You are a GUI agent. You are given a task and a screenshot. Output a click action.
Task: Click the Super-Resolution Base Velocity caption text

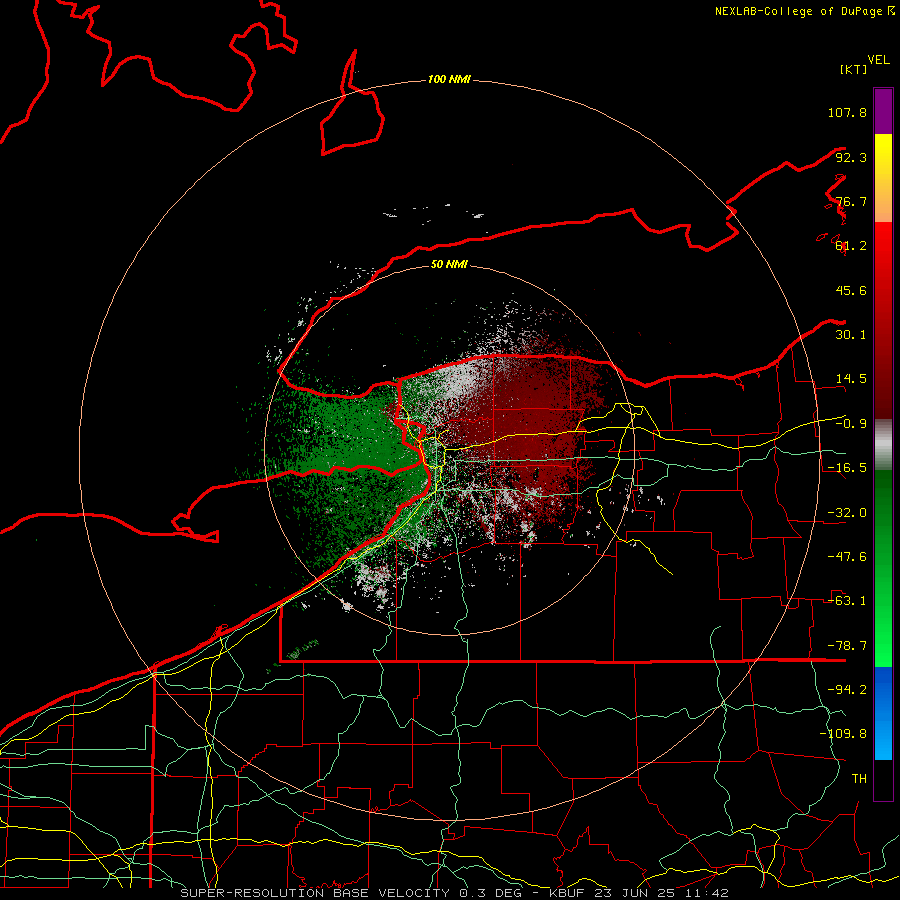click(454, 893)
